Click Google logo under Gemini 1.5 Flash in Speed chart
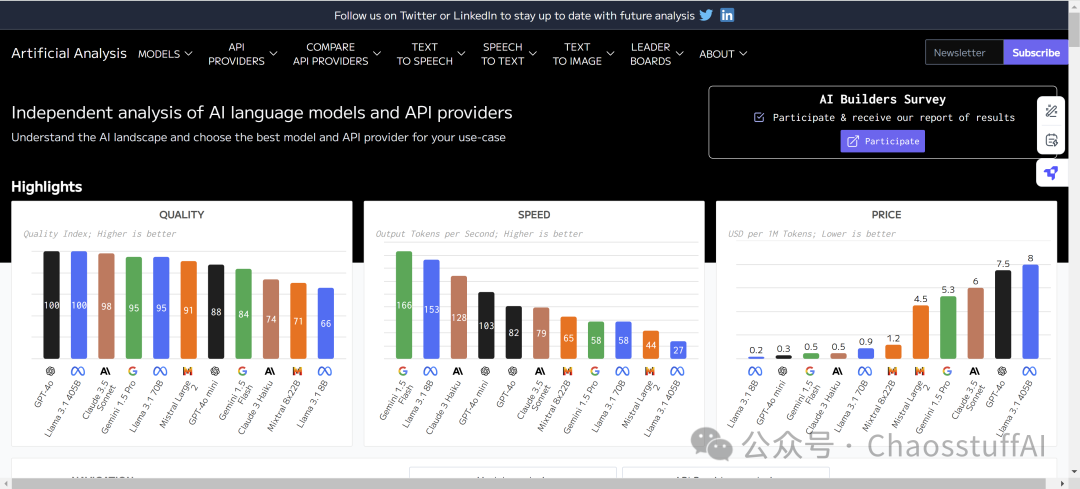Image resolution: width=1080 pixels, height=489 pixels. [404, 370]
